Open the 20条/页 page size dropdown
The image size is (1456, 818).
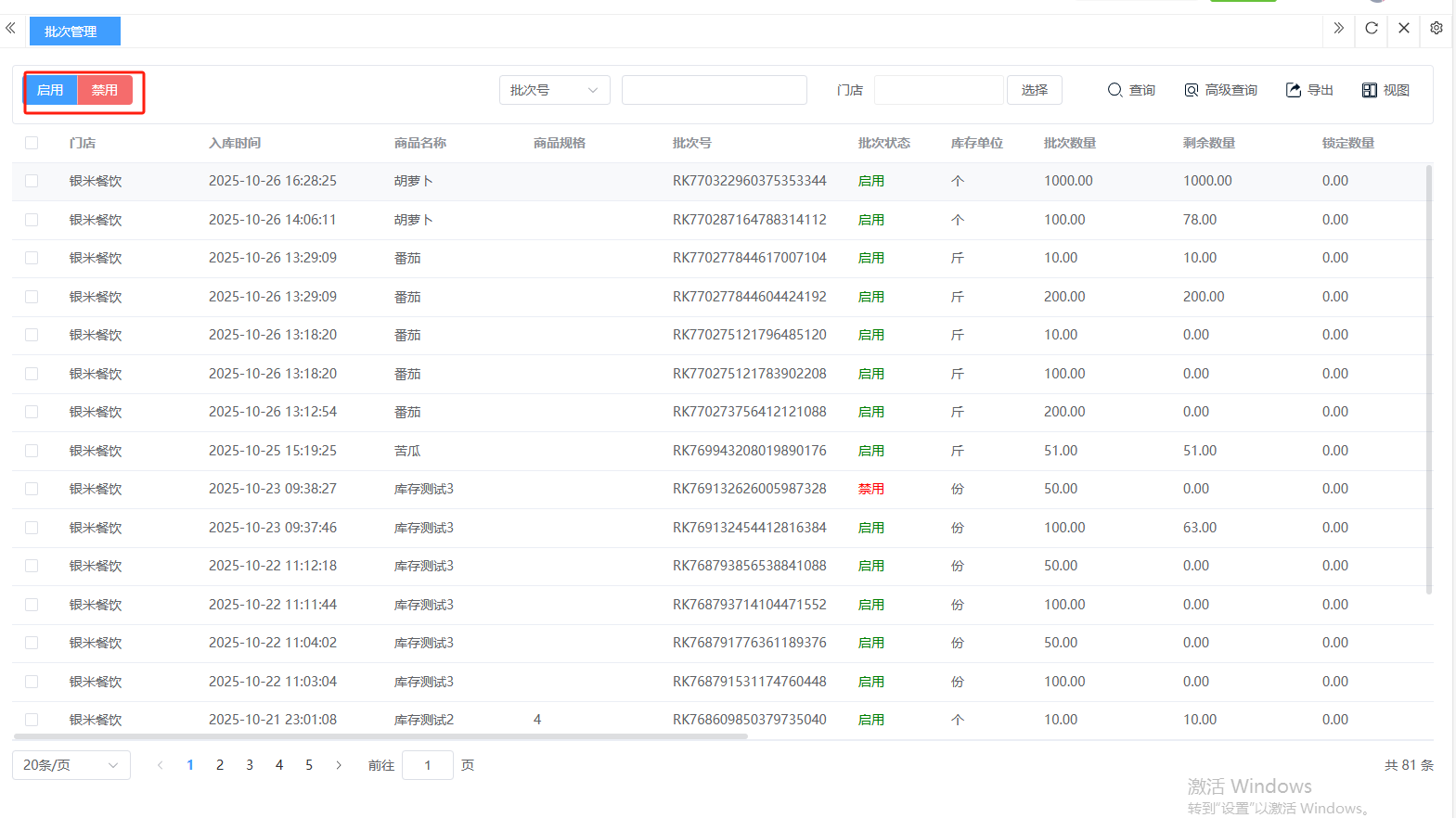(x=71, y=765)
